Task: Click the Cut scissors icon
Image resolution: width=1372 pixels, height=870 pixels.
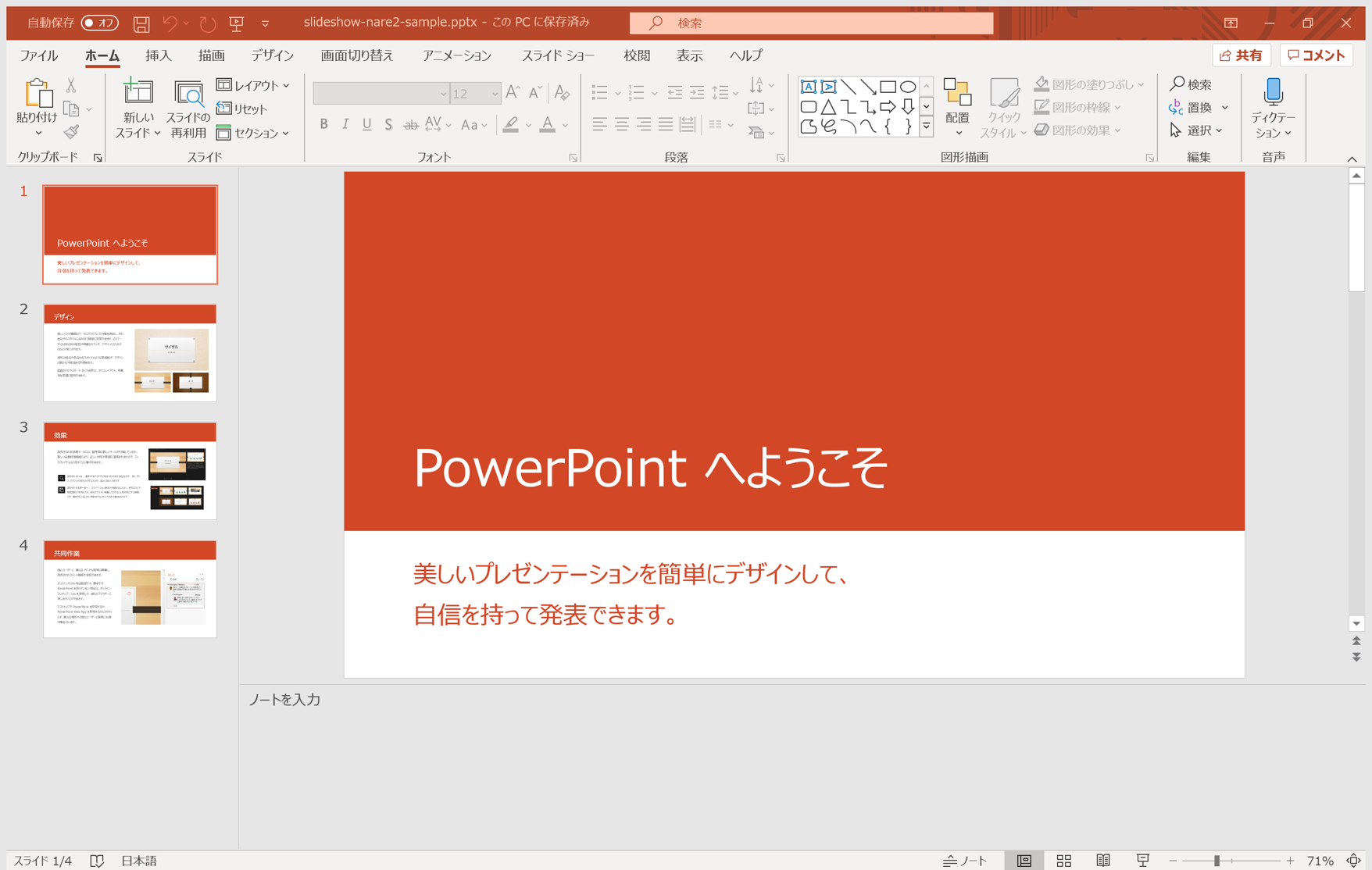Action: click(71, 86)
